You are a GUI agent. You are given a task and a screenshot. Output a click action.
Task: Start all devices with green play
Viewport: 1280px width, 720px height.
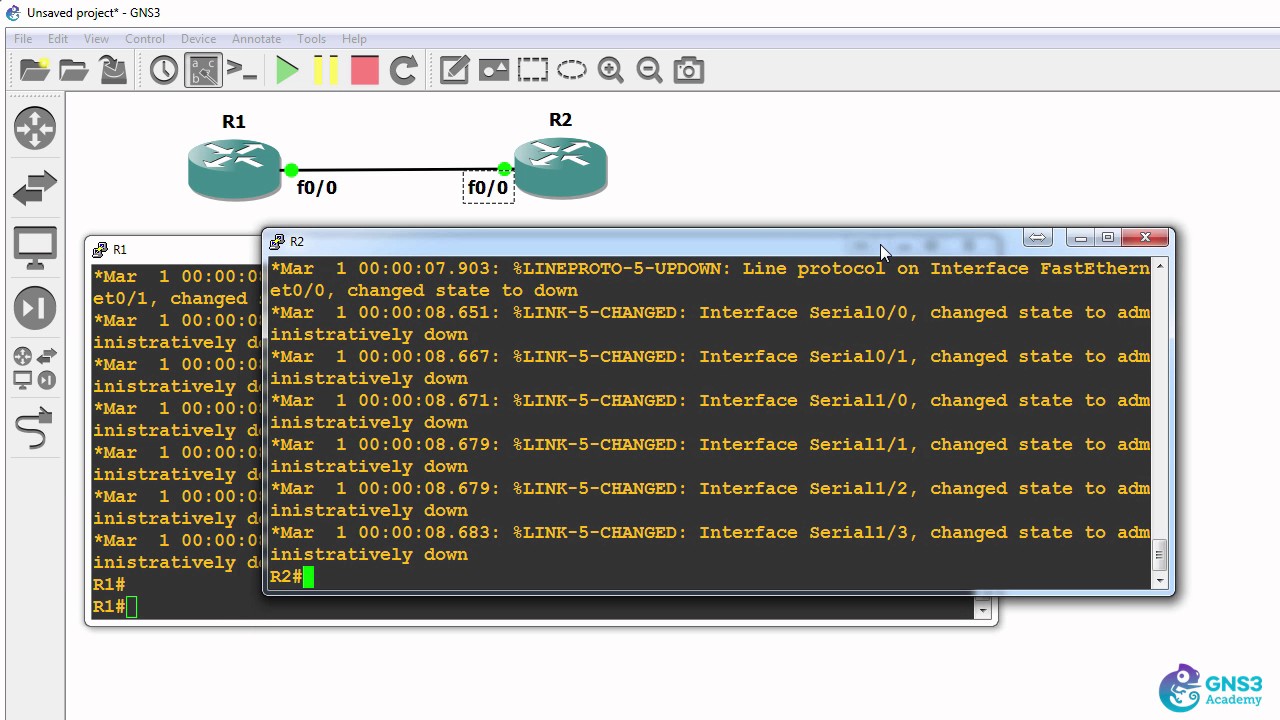pyautogui.click(x=287, y=70)
